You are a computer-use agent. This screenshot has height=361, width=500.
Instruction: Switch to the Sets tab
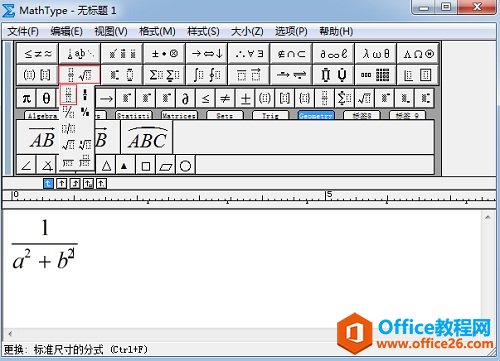click(225, 116)
